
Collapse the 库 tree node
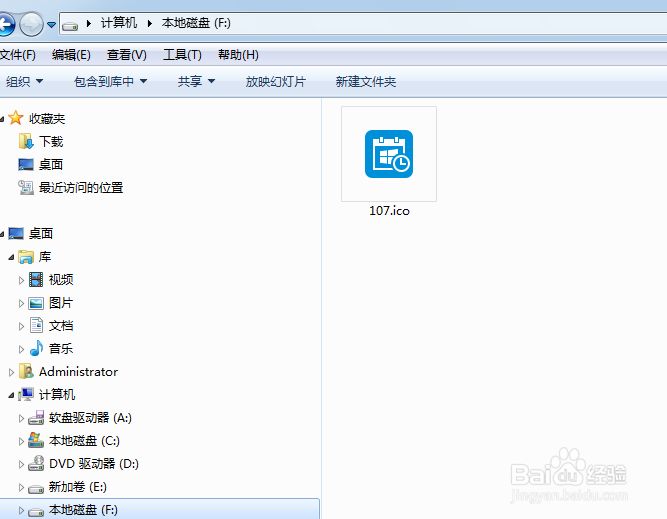[11, 257]
